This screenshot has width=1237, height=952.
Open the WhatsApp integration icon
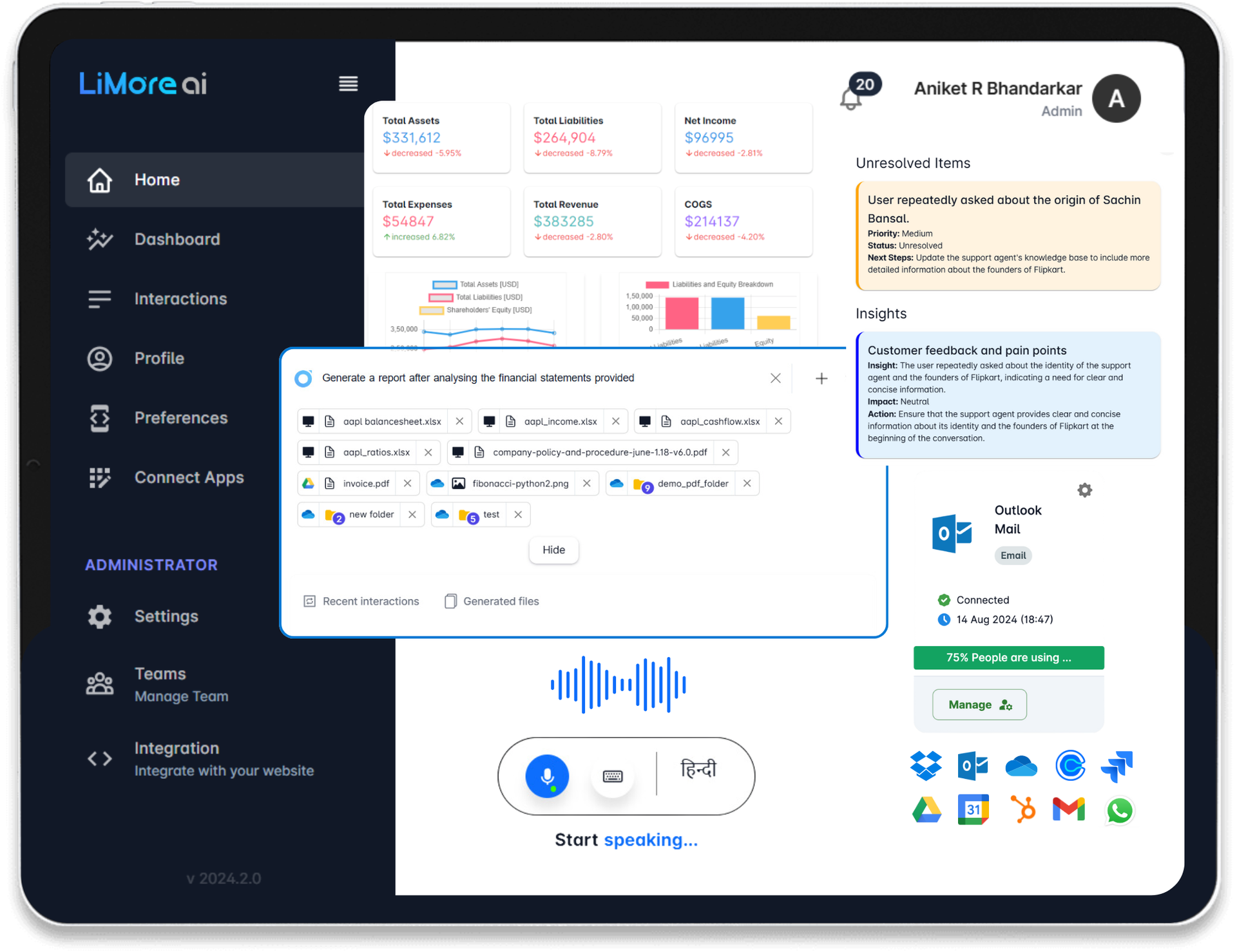click(1119, 810)
